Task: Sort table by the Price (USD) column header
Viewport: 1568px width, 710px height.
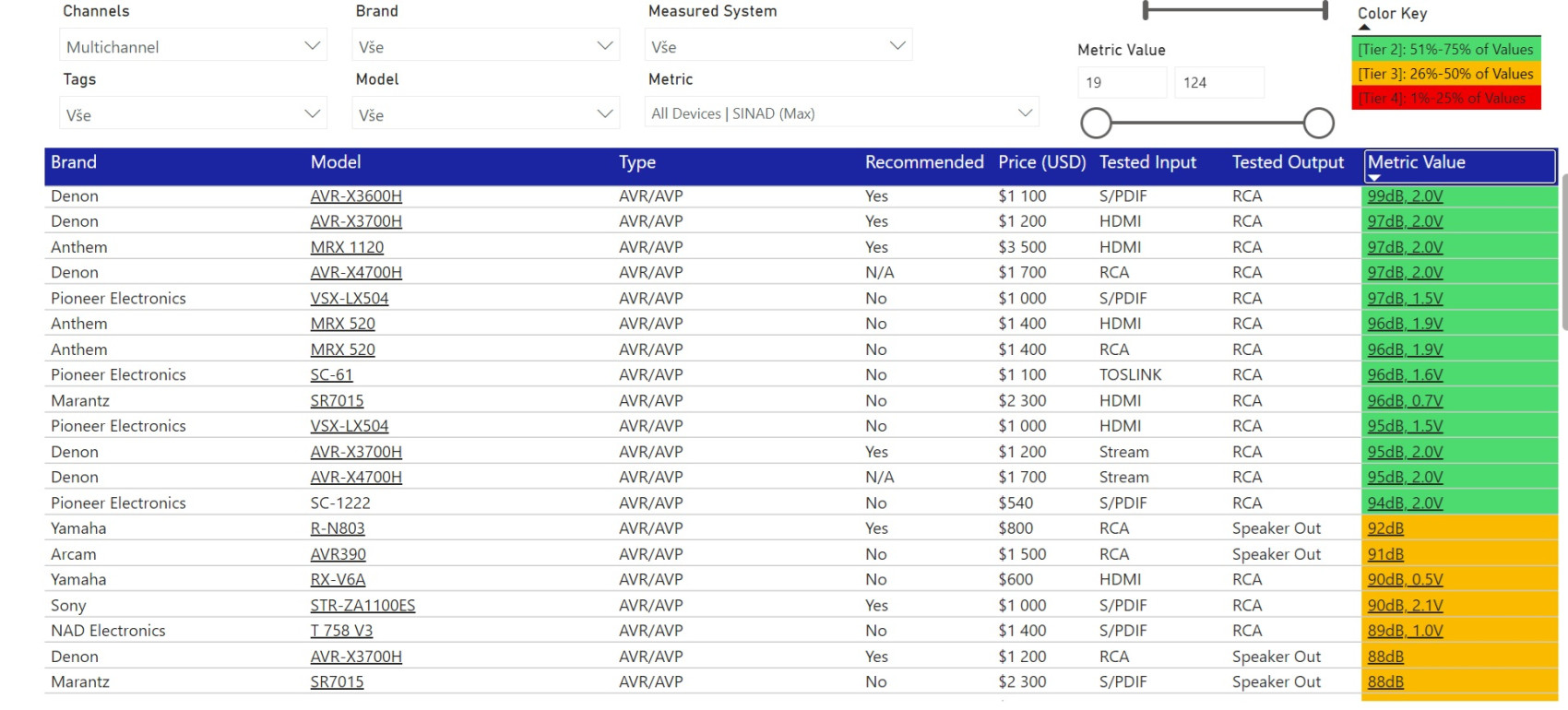Action: [x=1041, y=162]
